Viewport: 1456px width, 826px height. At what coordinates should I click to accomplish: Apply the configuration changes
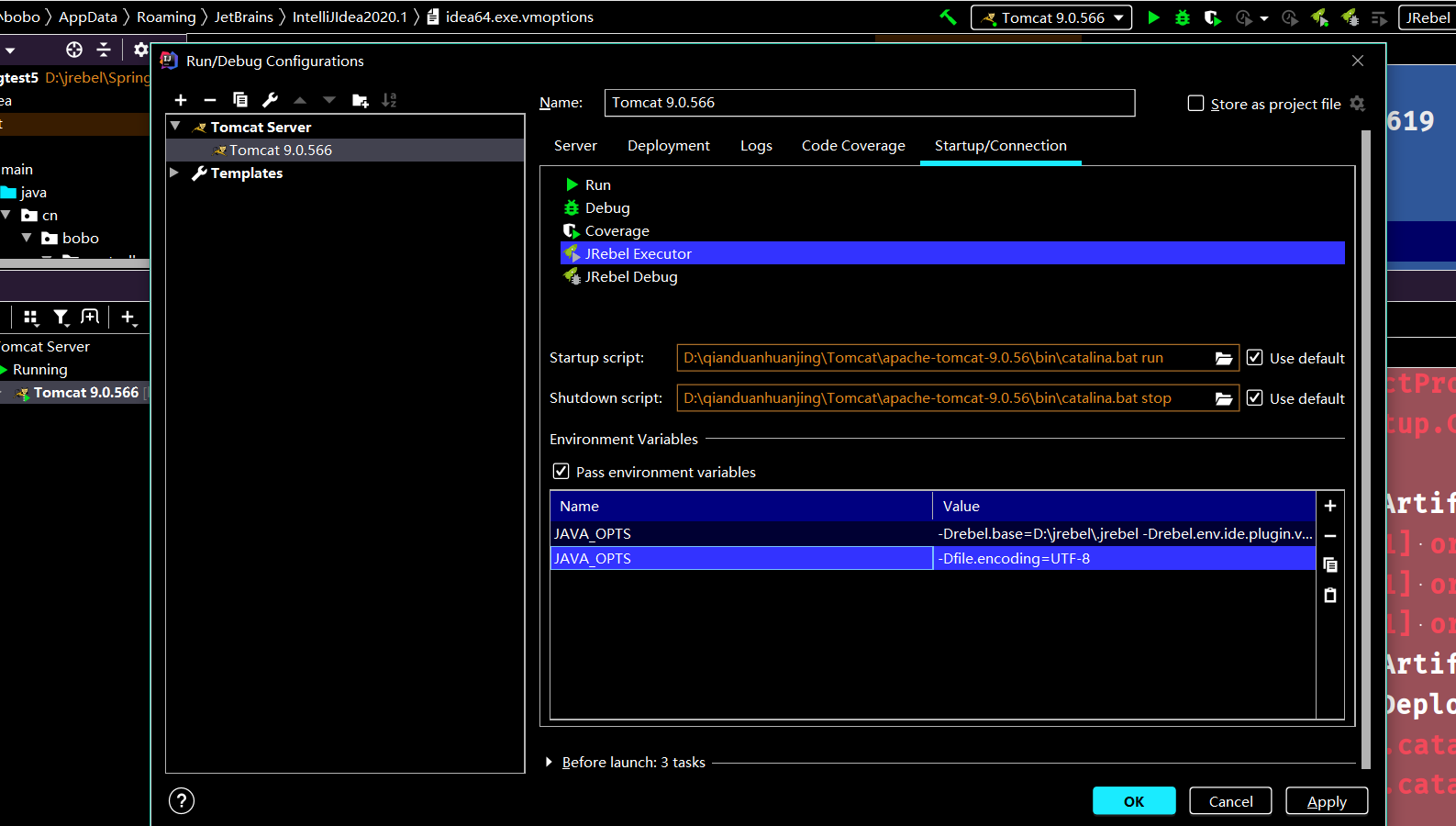tap(1327, 801)
